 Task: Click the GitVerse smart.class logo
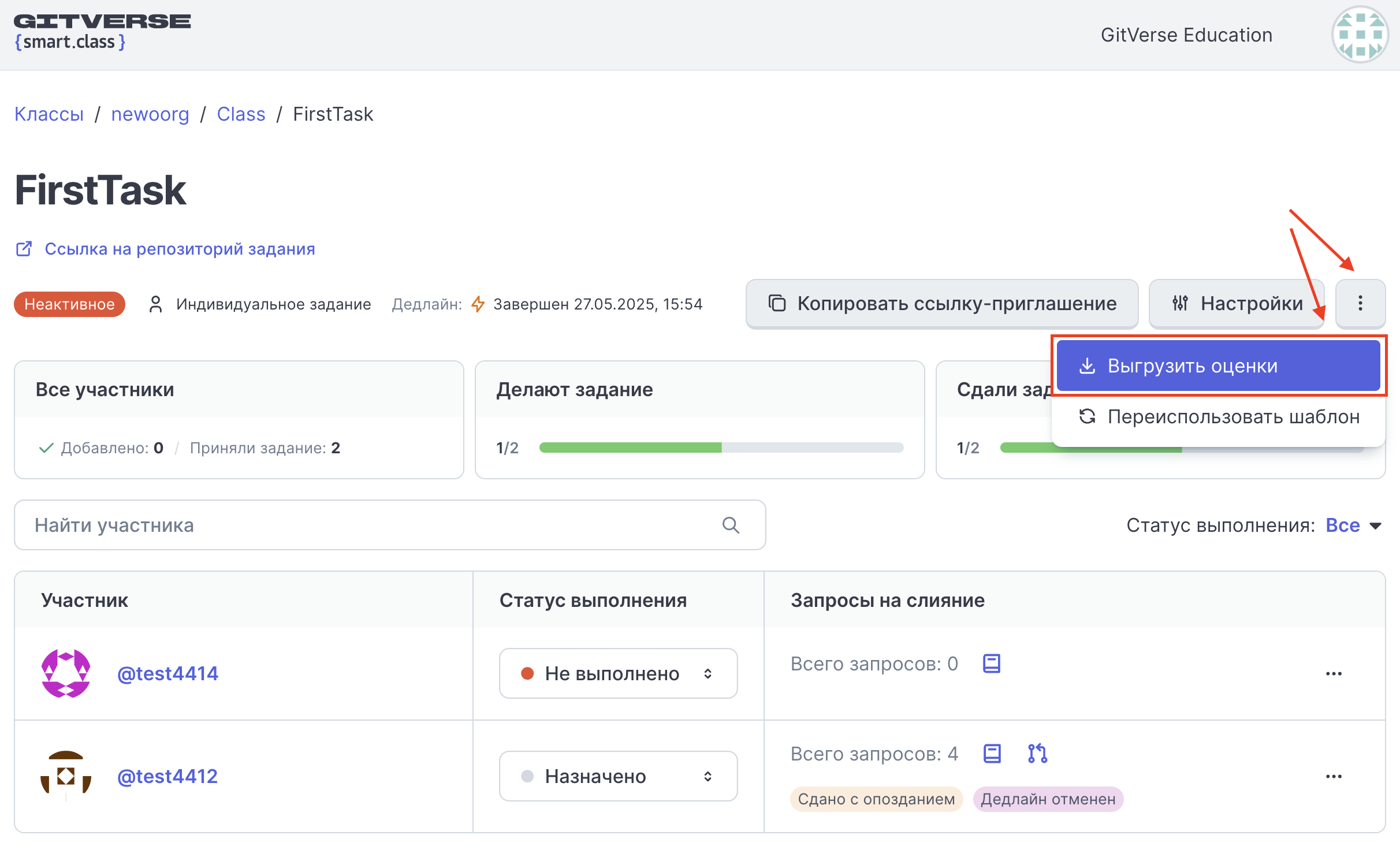(x=102, y=32)
